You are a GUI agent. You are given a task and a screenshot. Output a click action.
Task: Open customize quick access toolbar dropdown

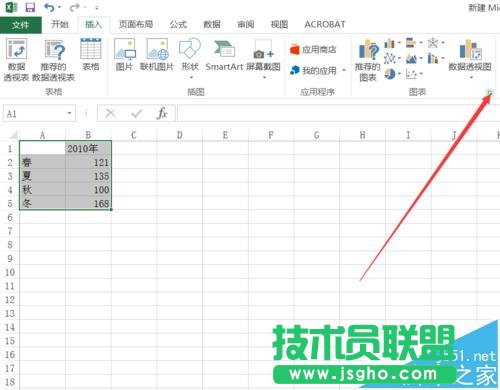[97, 8]
